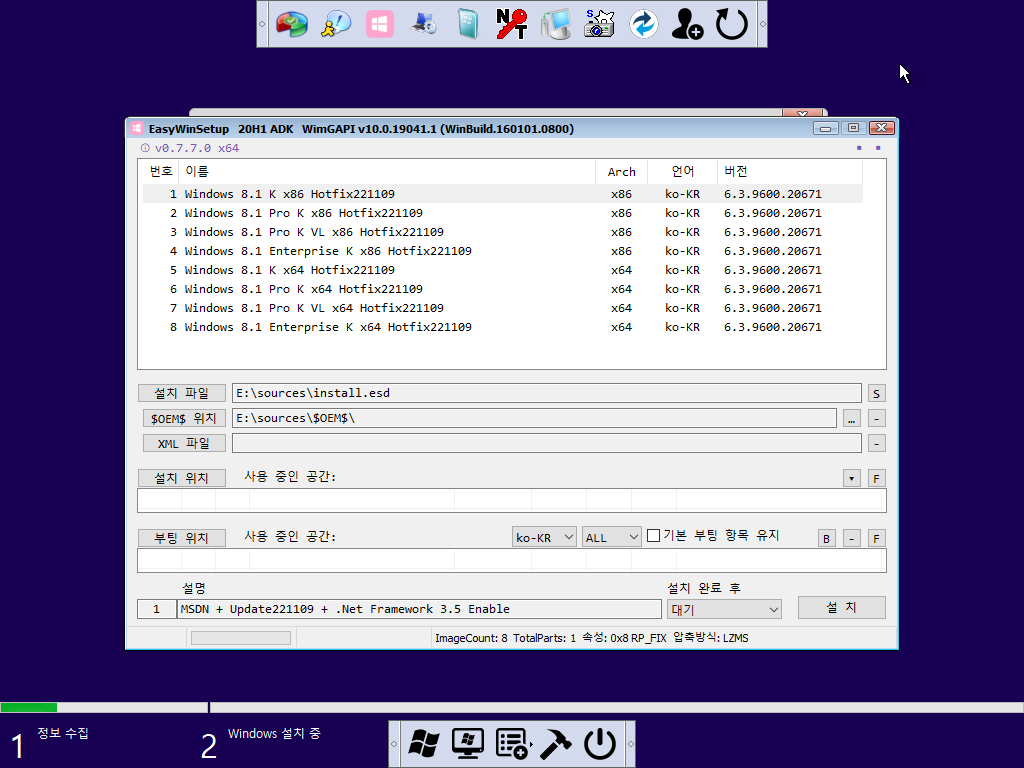Screen dimensions: 1024x768
Task: Select row 4 Windows 8.1 Enterprise K x86
Action: [503, 251]
